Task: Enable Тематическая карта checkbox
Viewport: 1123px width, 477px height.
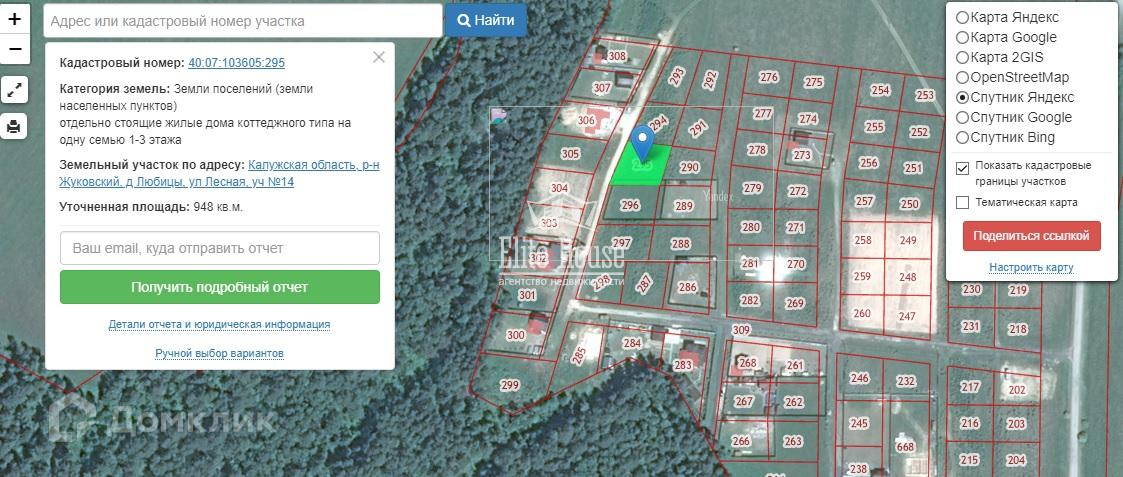Action: (x=963, y=203)
